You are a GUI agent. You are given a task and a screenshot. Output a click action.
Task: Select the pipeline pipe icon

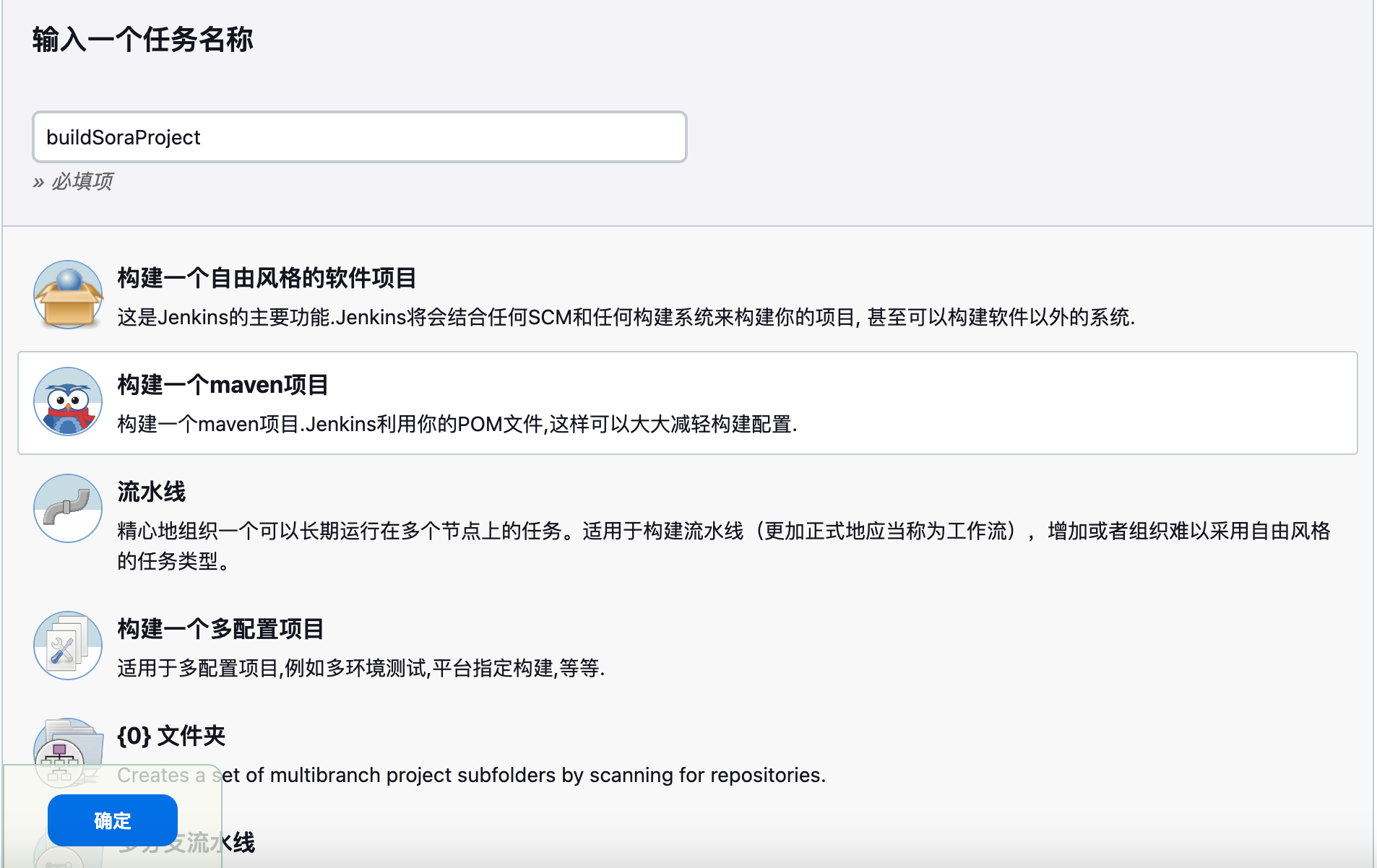coord(68,508)
